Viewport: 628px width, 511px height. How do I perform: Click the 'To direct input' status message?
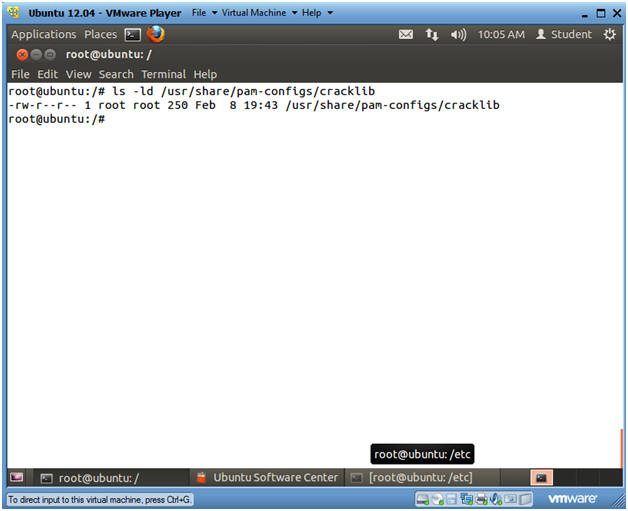[100, 499]
